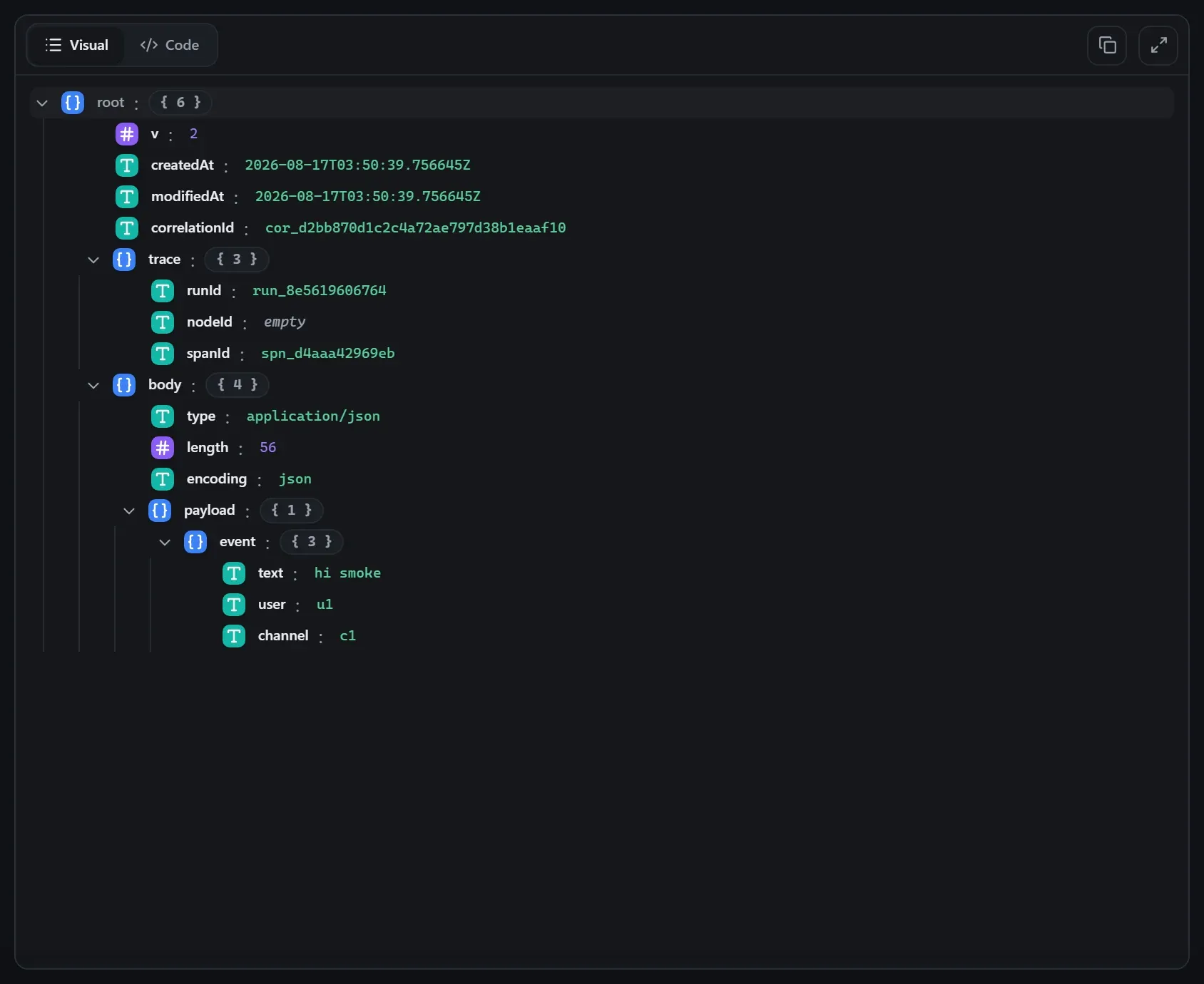Collapse the trace node chevron
1204x984 pixels.
pyautogui.click(x=93, y=260)
